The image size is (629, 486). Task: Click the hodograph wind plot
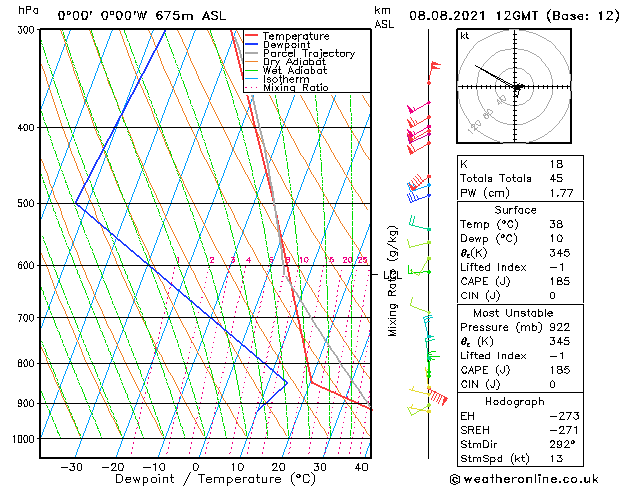(x=514, y=86)
